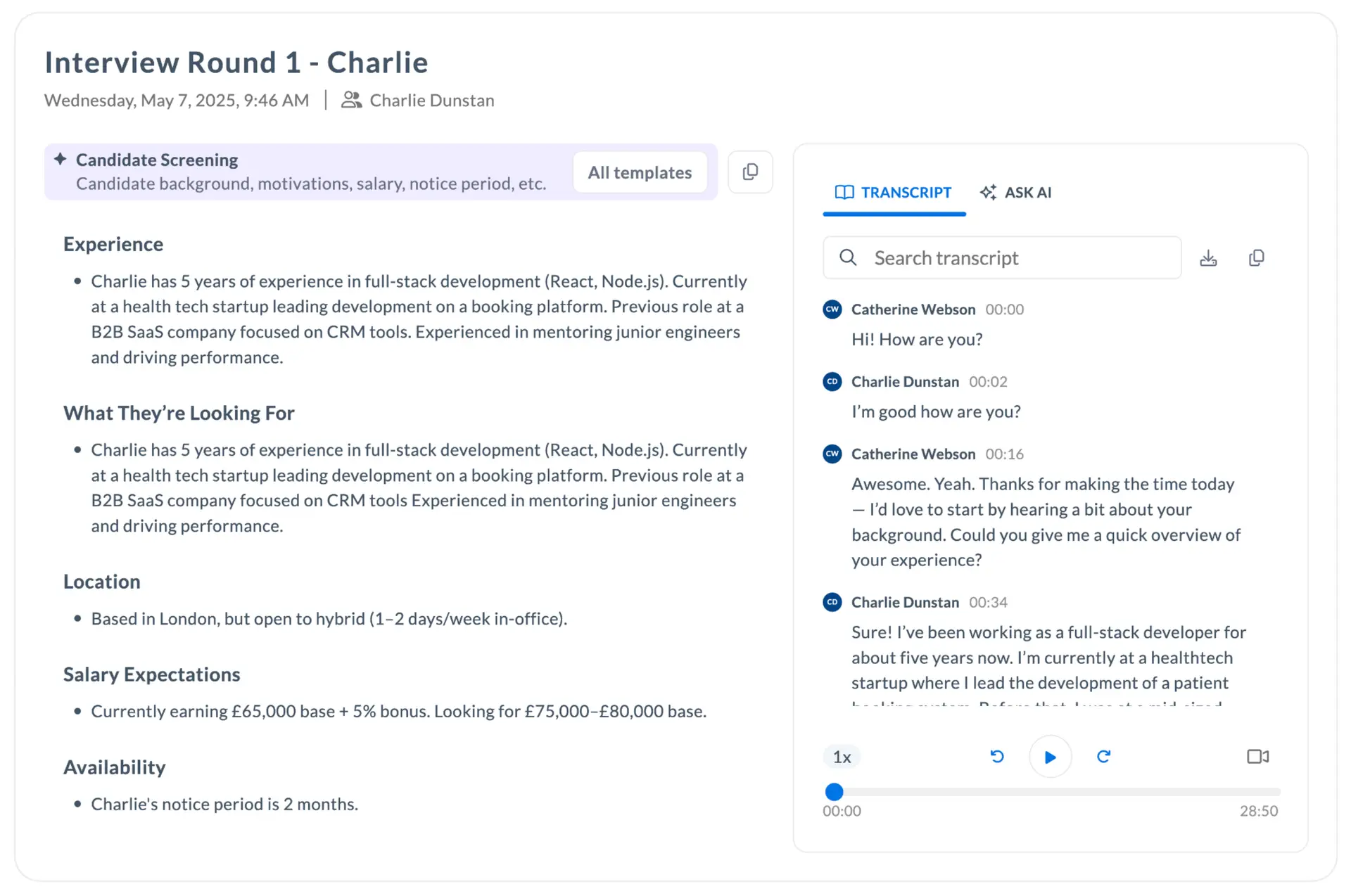The height and width of the screenshot is (896, 1351).
Task: Rewind the recording playback
Action: [997, 756]
